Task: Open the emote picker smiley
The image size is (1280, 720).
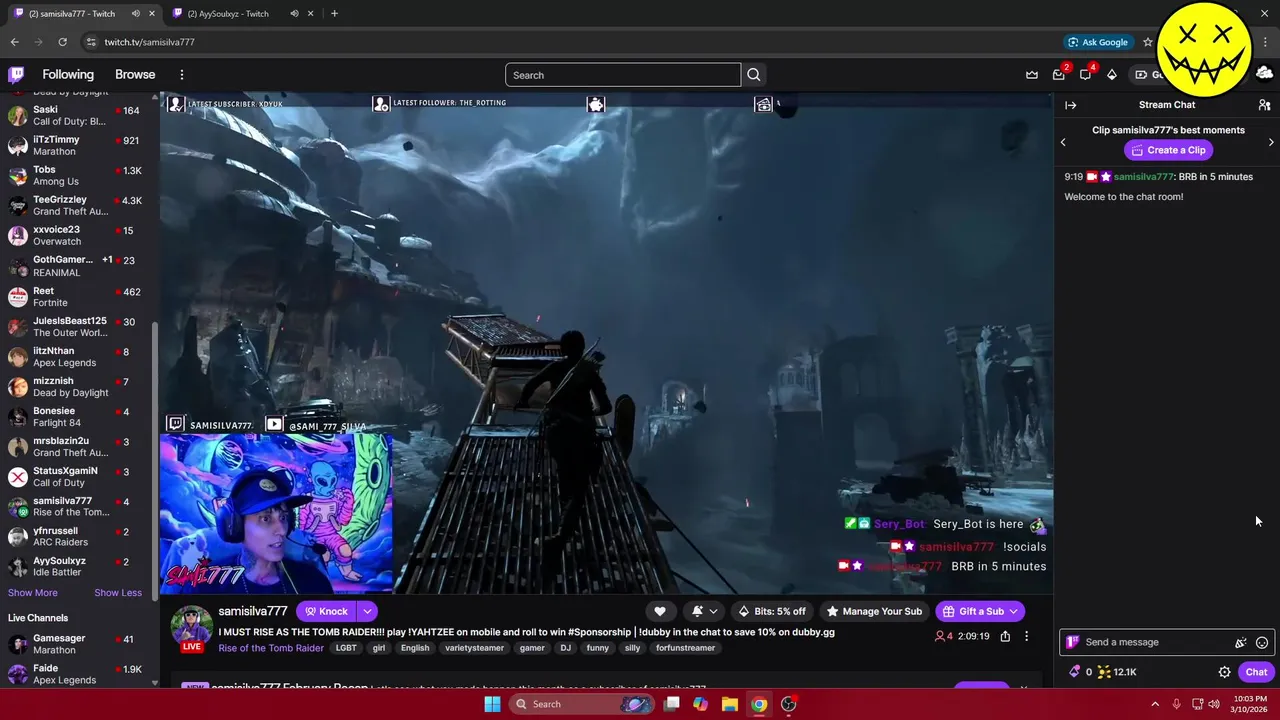Action: tap(1262, 642)
